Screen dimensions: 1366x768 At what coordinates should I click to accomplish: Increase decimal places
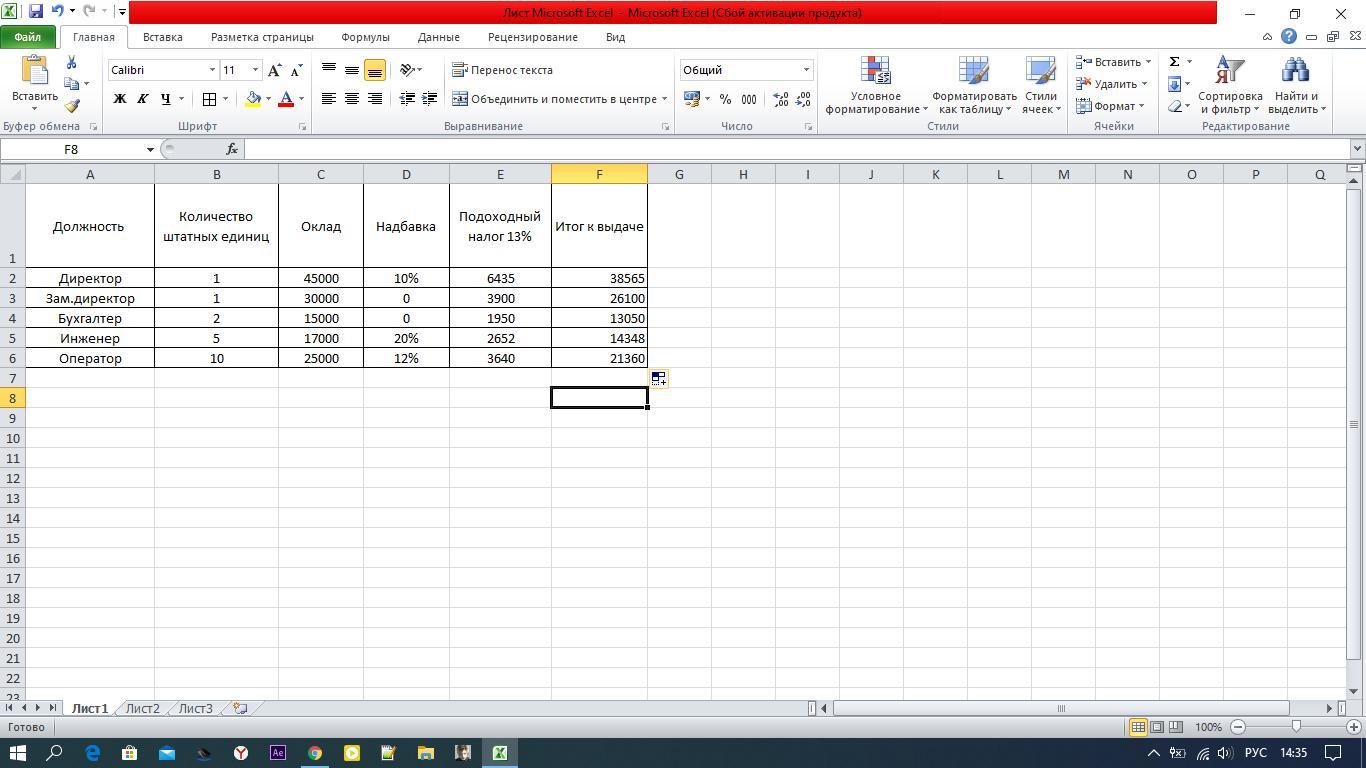780,99
